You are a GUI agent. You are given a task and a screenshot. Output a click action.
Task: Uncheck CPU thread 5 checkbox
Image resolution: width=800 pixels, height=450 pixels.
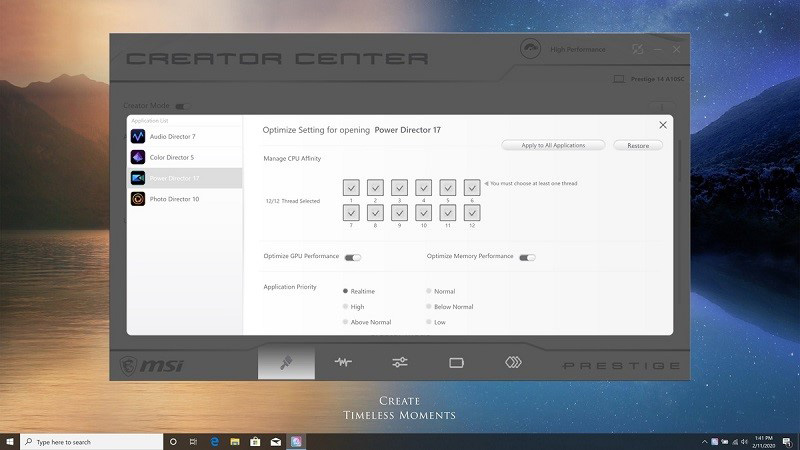447,188
